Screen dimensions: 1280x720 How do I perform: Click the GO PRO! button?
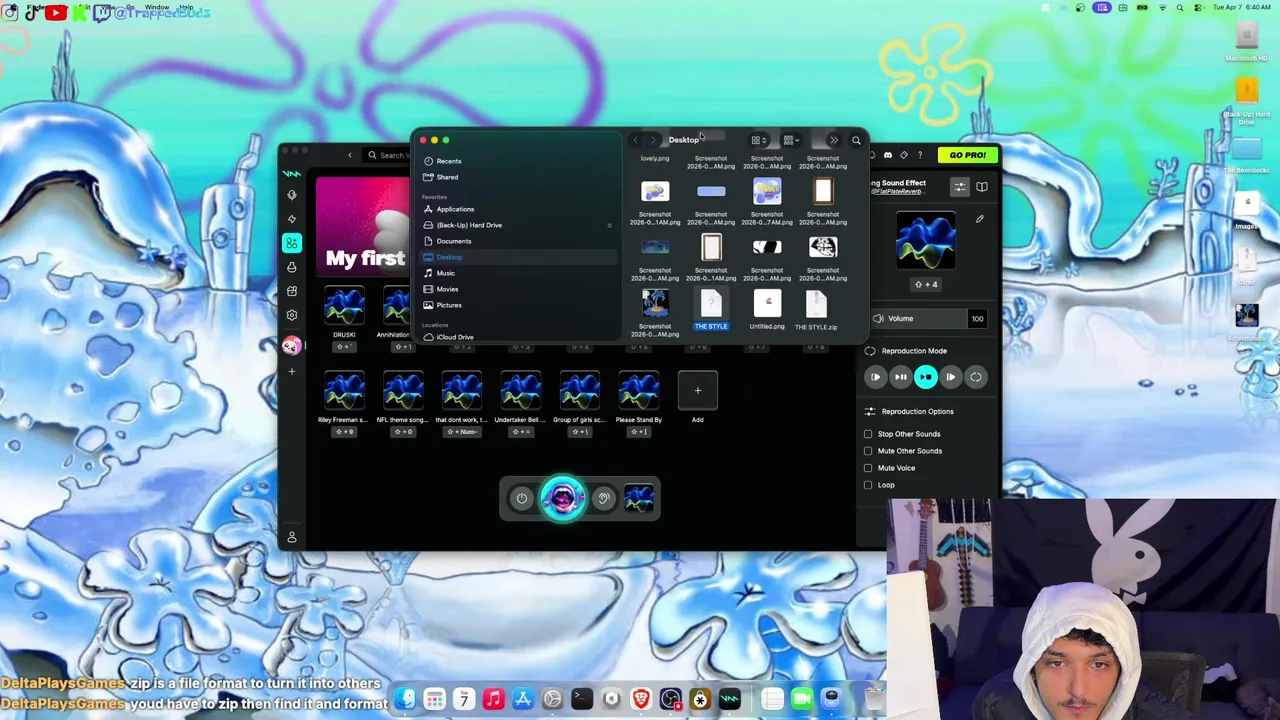967,155
